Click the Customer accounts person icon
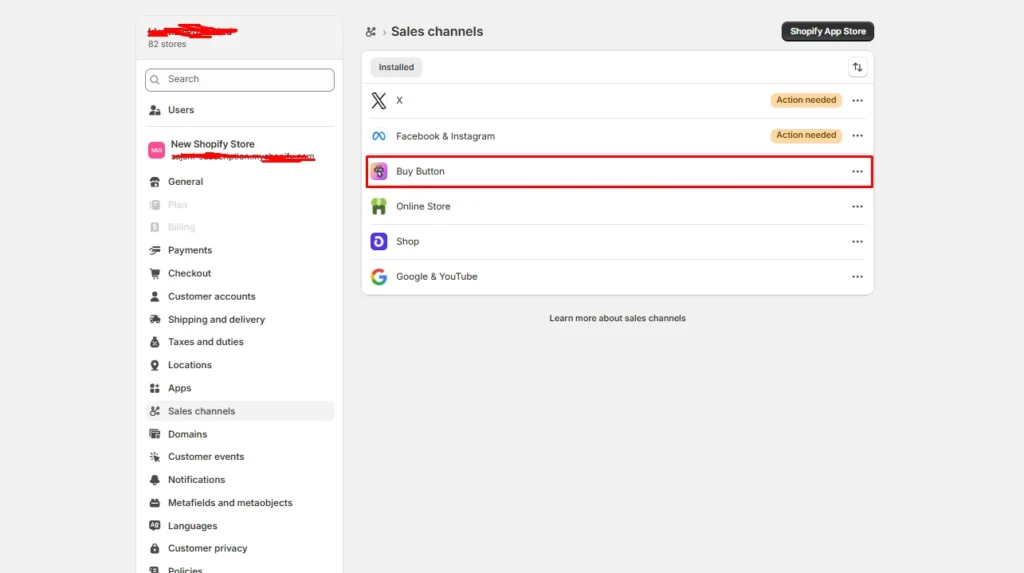Screen dimensions: 1024x573 click(155, 297)
